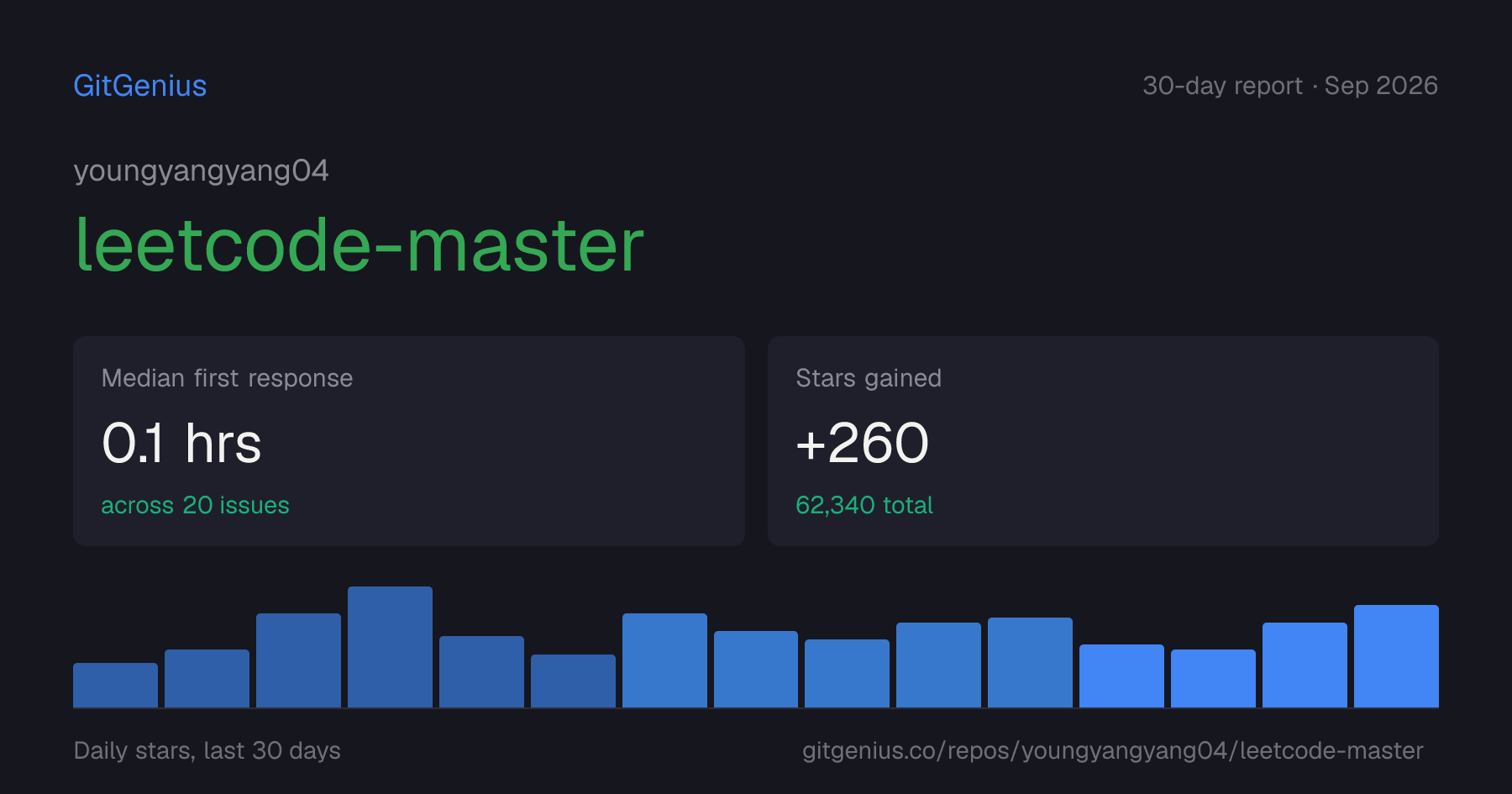Image resolution: width=1512 pixels, height=794 pixels.
Task: Click the 30-day report Sep 2026 label
Action: point(1290,86)
